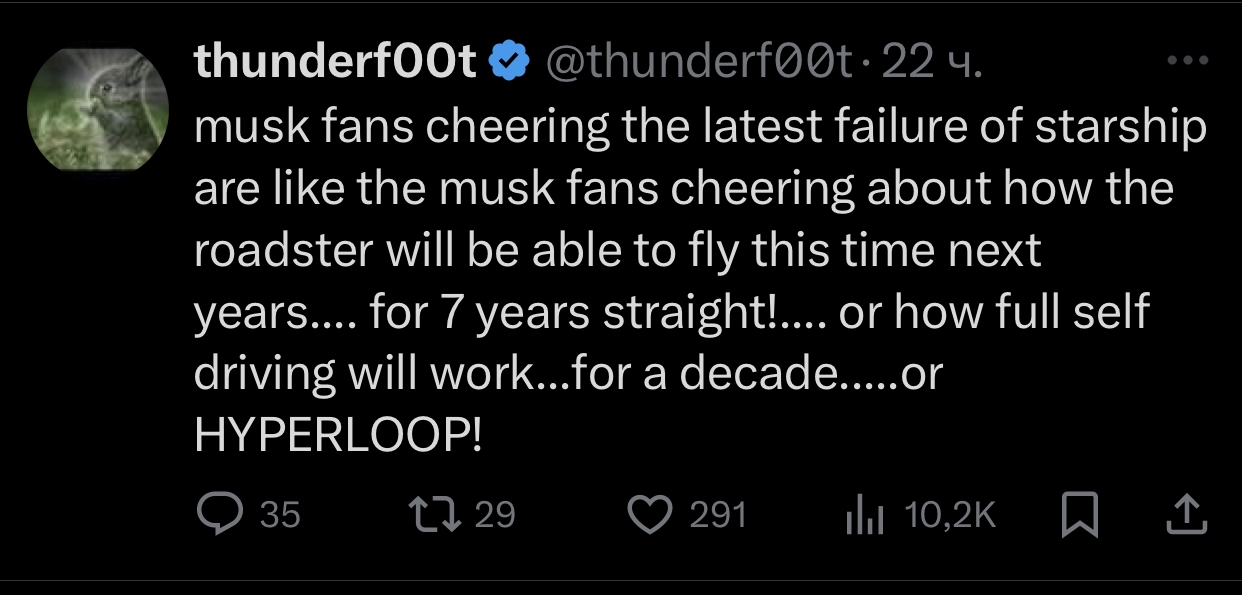
Task: Open the three-dot more options menu
Action: [1188, 62]
